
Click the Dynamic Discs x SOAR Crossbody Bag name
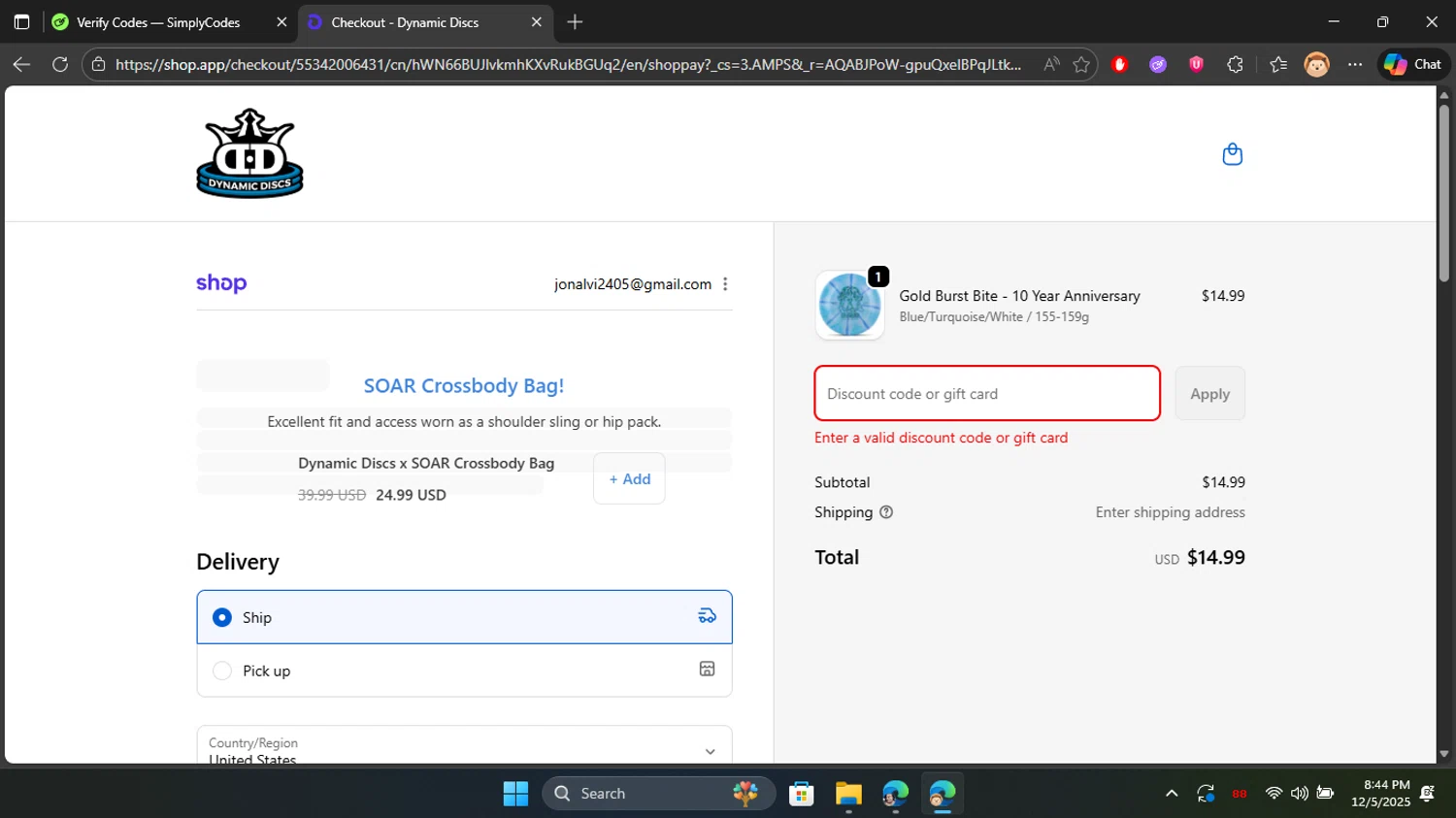(426, 464)
